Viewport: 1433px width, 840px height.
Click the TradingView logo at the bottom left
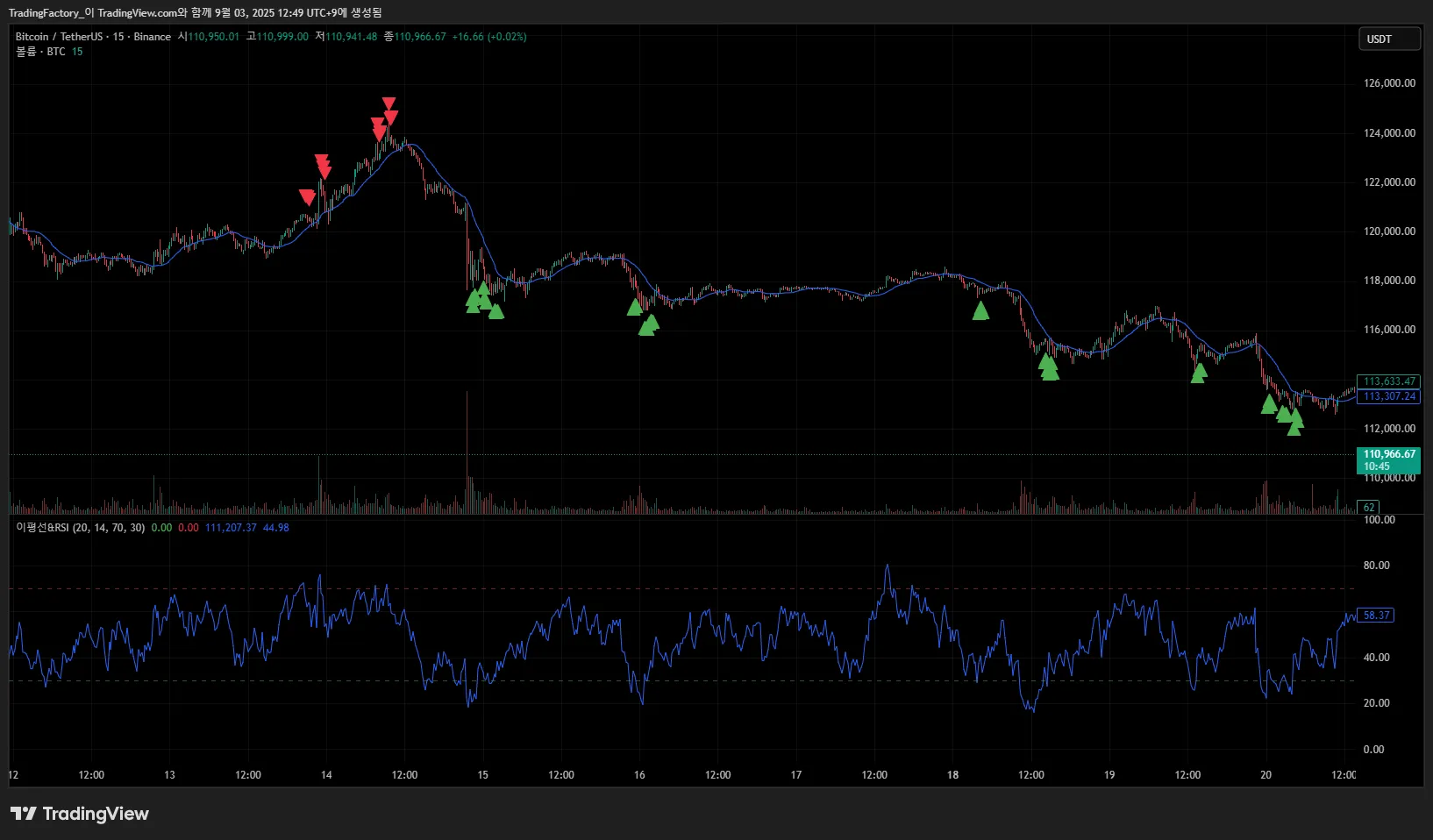click(80, 814)
